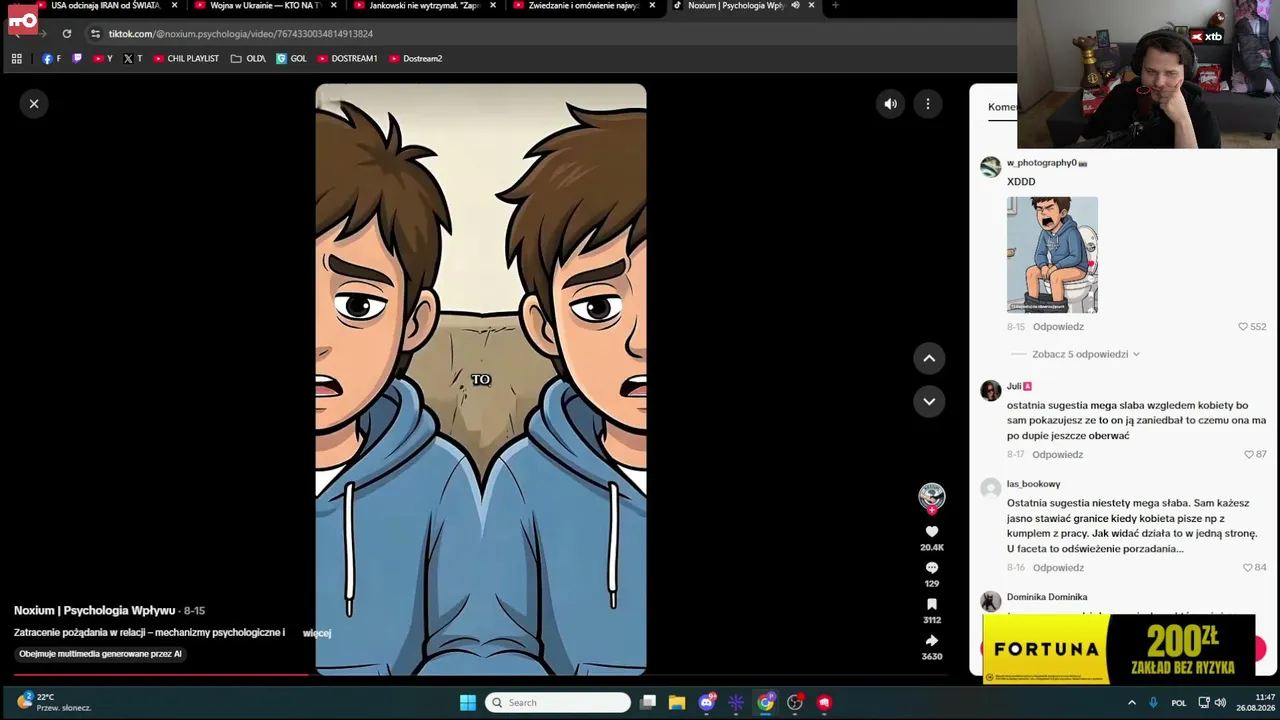Open Chrome from the taskbar
Viewport: 1280px width, 720px height.
[765, 703]
